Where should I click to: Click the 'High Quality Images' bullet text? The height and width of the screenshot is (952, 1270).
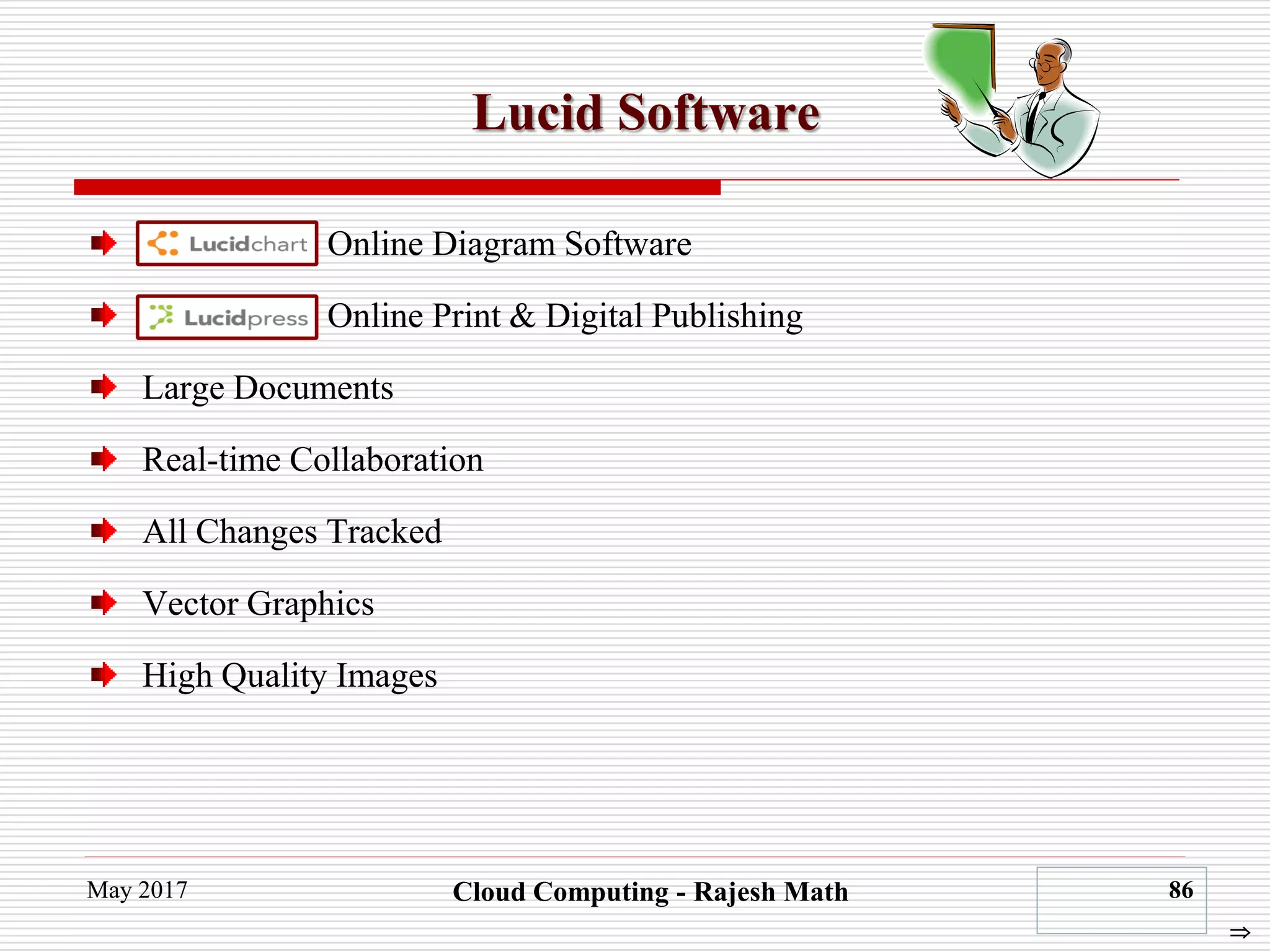pos(290,676)
